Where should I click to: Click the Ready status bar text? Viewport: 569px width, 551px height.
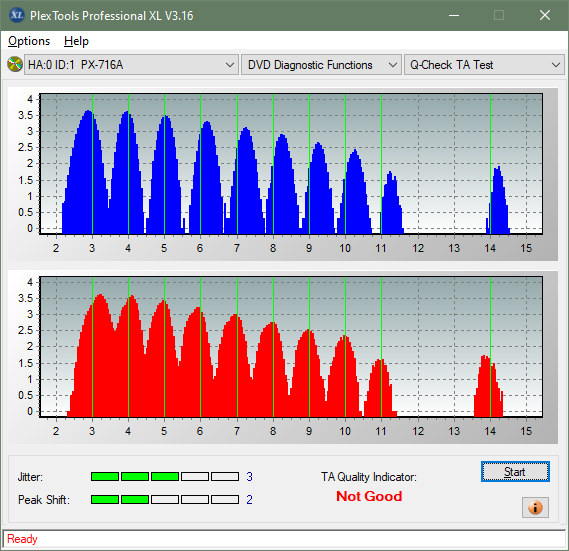pos(22,539)
